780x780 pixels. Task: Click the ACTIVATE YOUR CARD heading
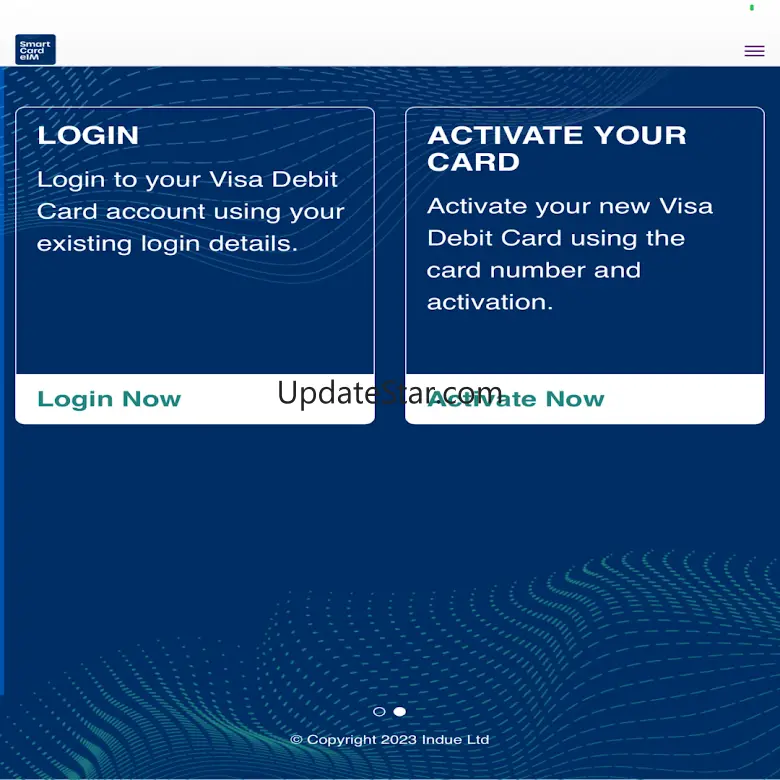pos(556,148)
